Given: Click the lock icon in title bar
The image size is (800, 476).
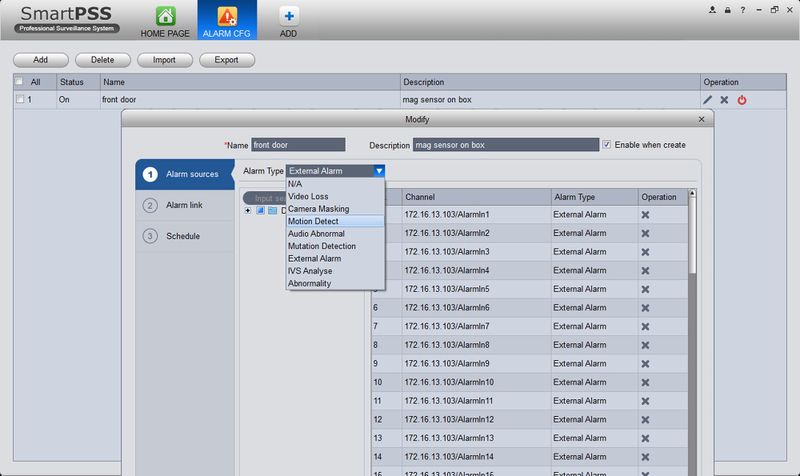Looking at the screenshot, I should tap(726, 9).
